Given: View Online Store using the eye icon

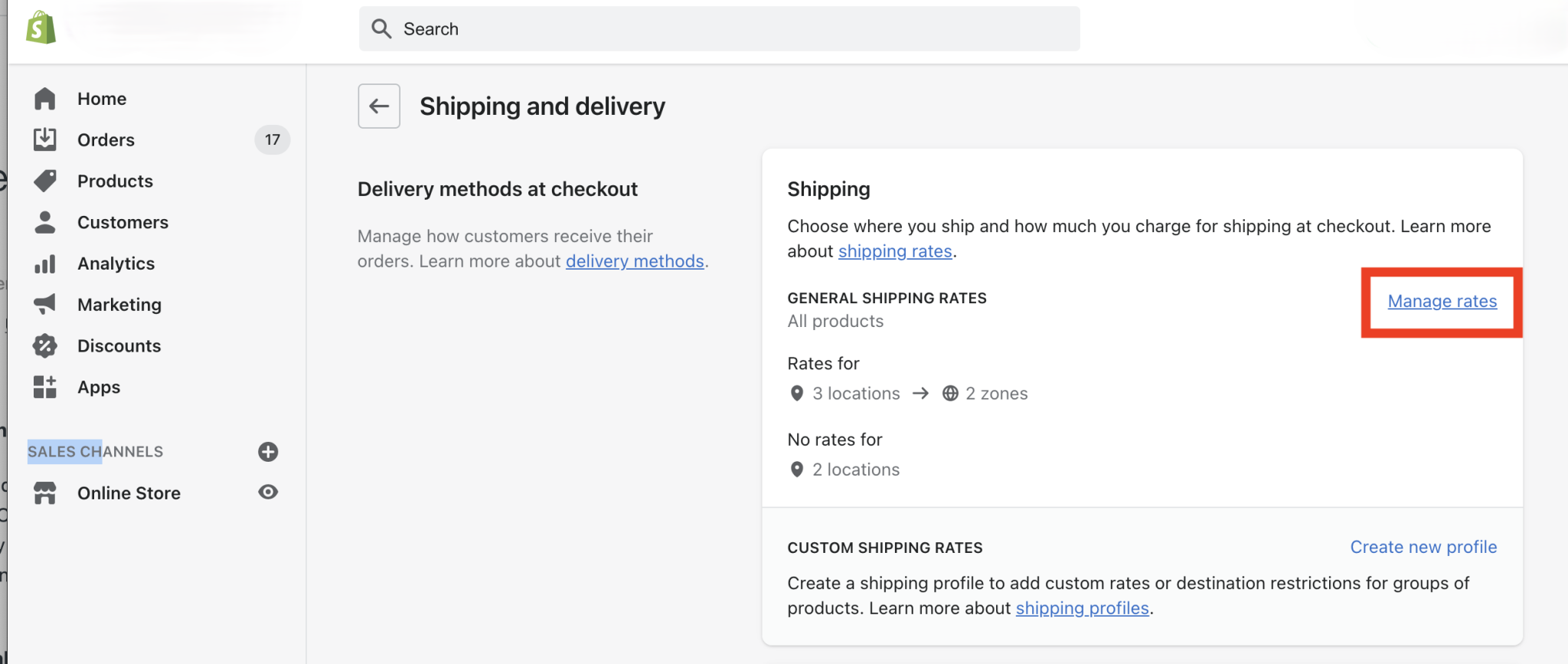Looking at the screenshot, I should pos(268,492).
